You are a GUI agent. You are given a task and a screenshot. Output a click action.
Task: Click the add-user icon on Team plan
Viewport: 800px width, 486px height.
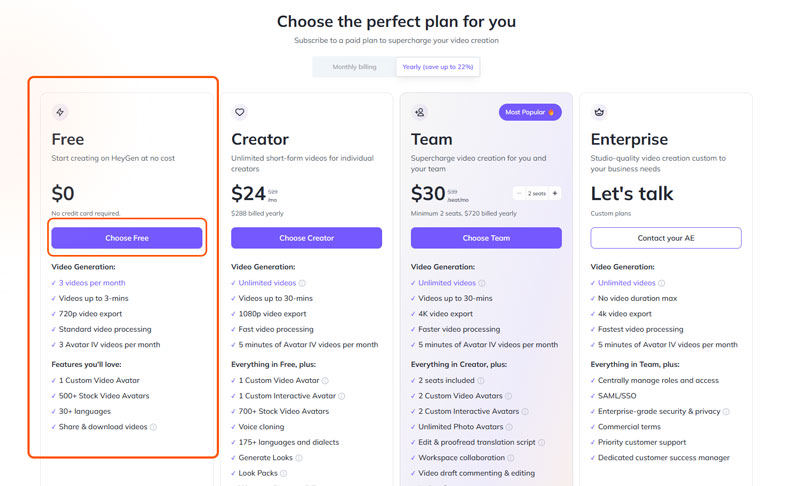click(x=419, y=112)
